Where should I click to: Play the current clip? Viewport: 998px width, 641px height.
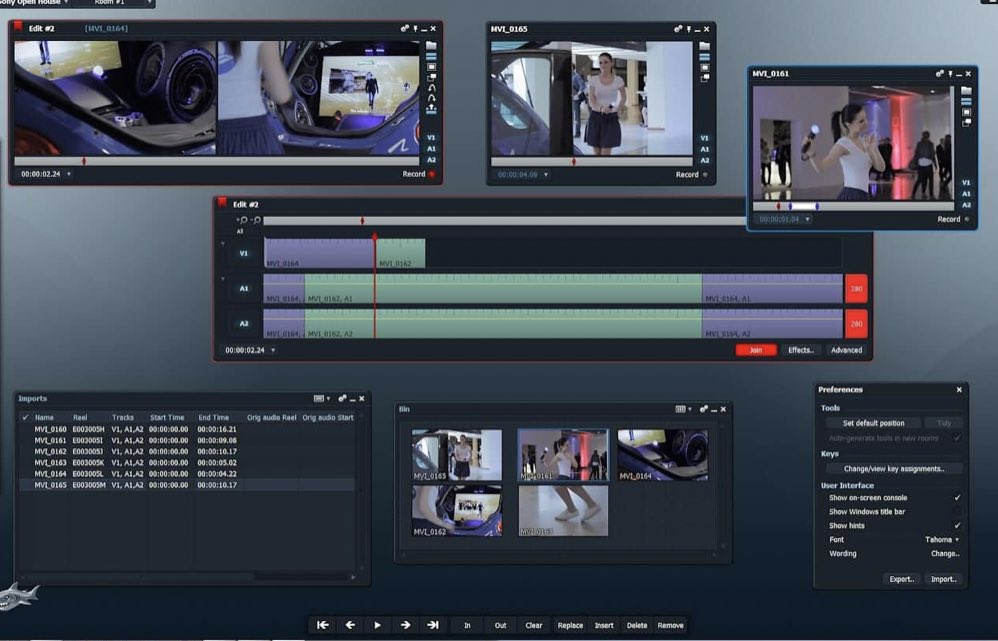point(377,625)
